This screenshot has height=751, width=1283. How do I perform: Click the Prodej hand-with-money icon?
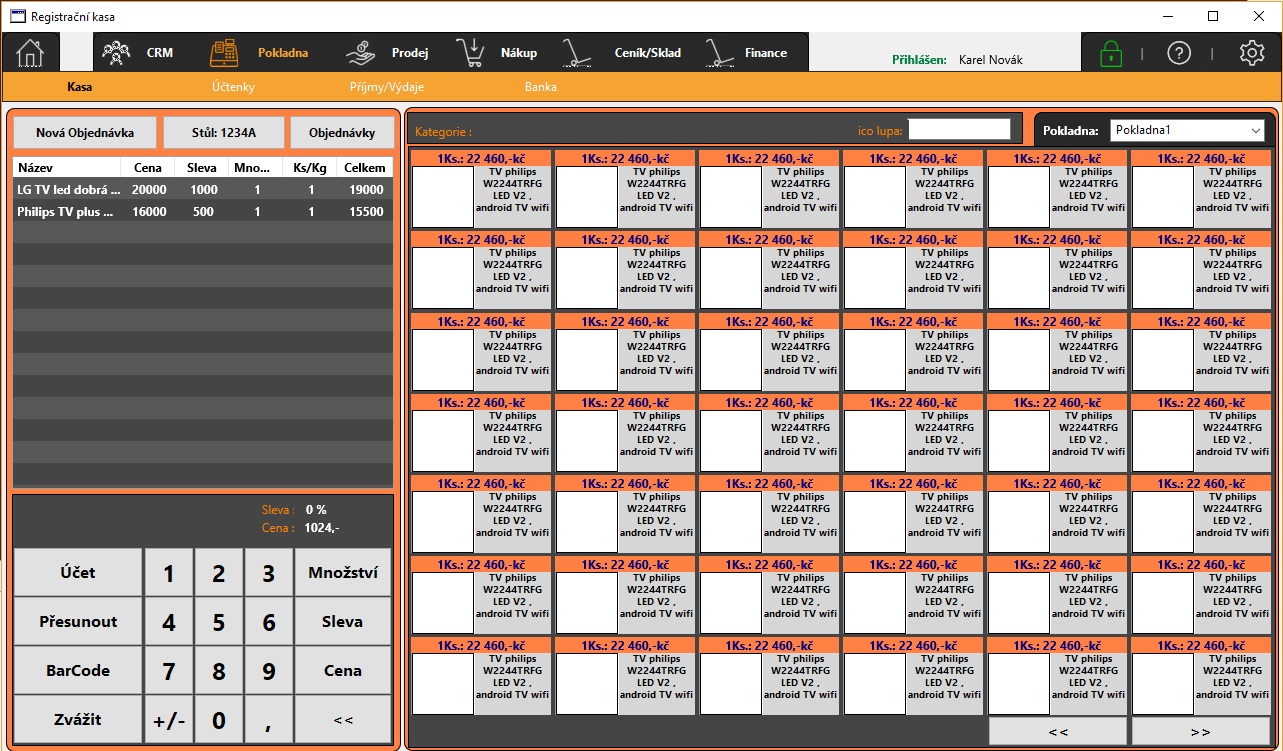(x=361, y=53)
